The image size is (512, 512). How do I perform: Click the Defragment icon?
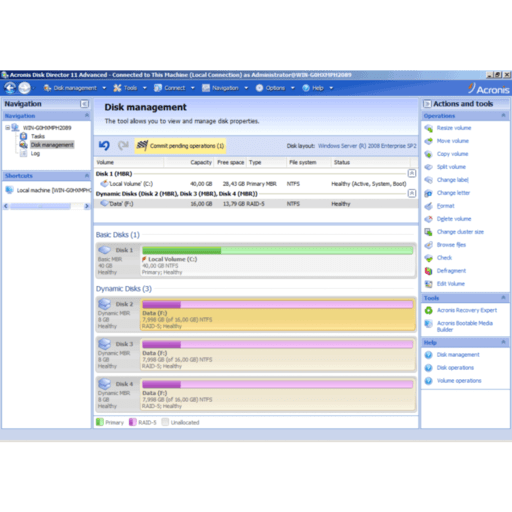(428, 271)
